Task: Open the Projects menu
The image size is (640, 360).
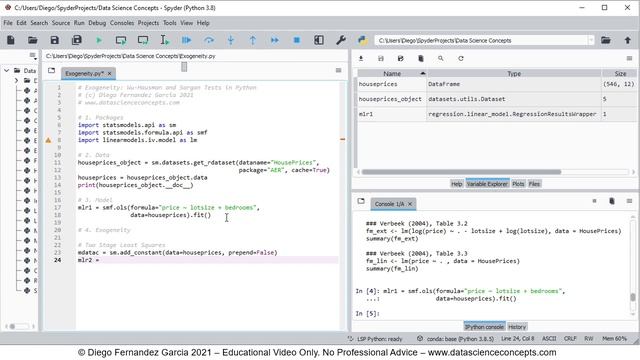Action: [x=148, y=23]
